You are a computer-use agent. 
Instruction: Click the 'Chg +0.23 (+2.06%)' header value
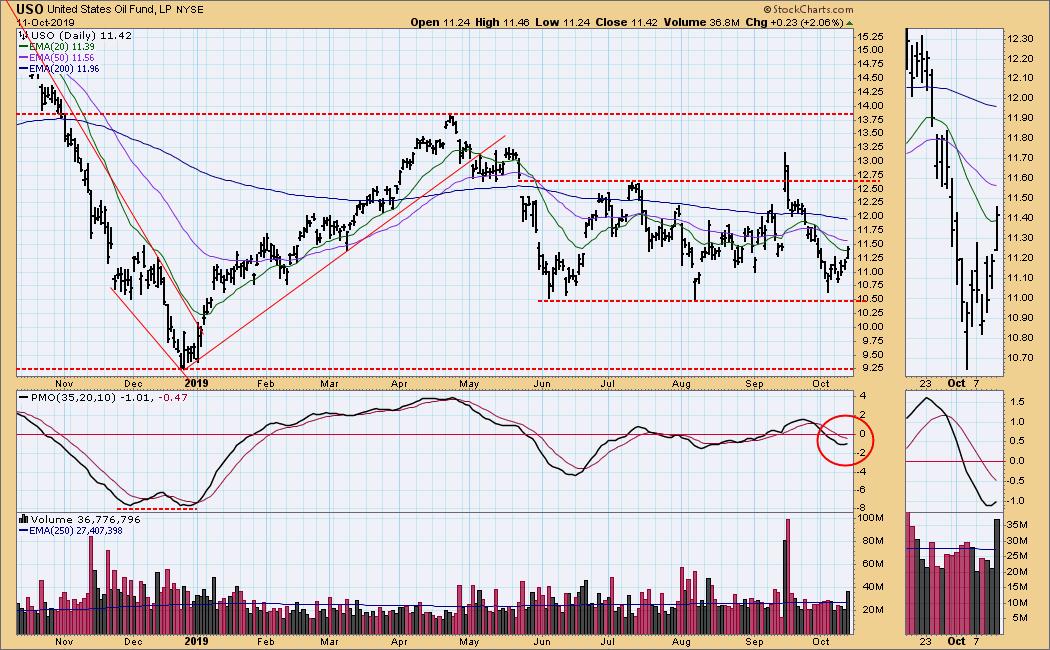pos(794,22)
